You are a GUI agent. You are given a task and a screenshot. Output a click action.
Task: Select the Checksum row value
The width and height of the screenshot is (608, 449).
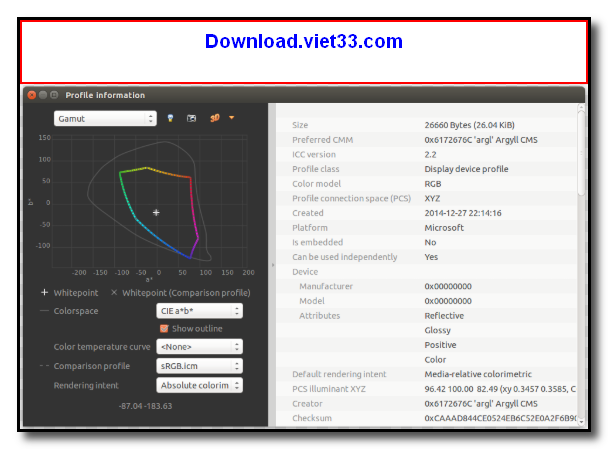(500, 418)
